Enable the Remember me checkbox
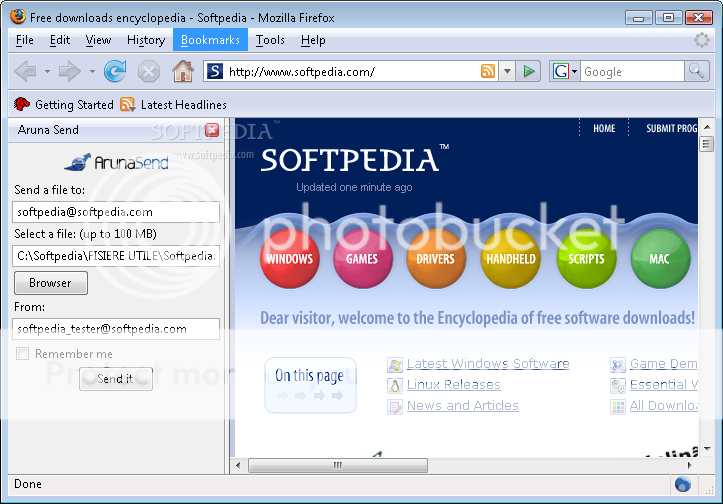This screenshot has width=723, height=504. tap(22, 354)
